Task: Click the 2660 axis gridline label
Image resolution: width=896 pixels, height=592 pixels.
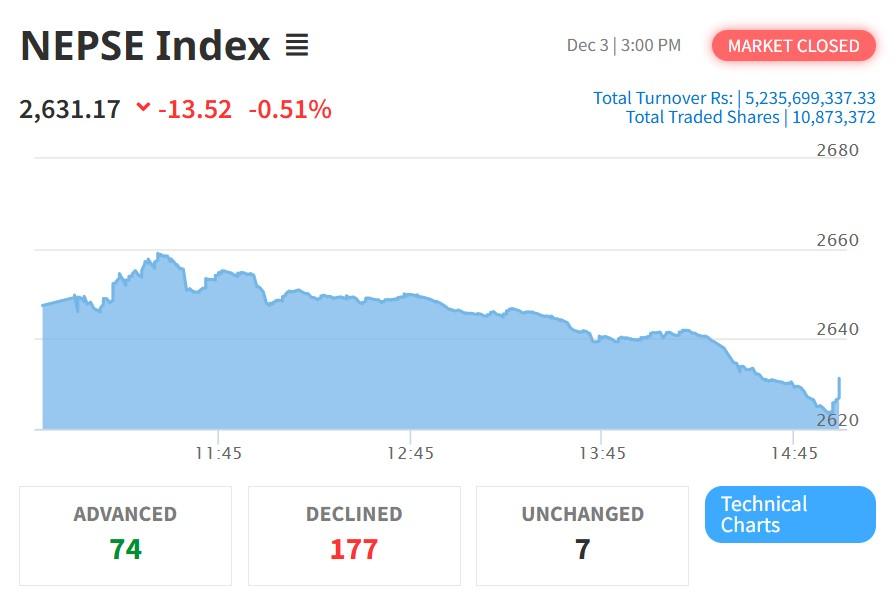Action: pyautogui.click(x=836, y=240)
